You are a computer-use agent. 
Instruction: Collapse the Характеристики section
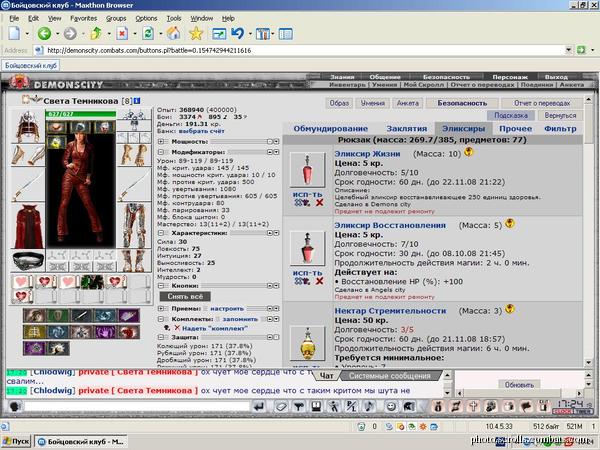click(x=161, y=233)
